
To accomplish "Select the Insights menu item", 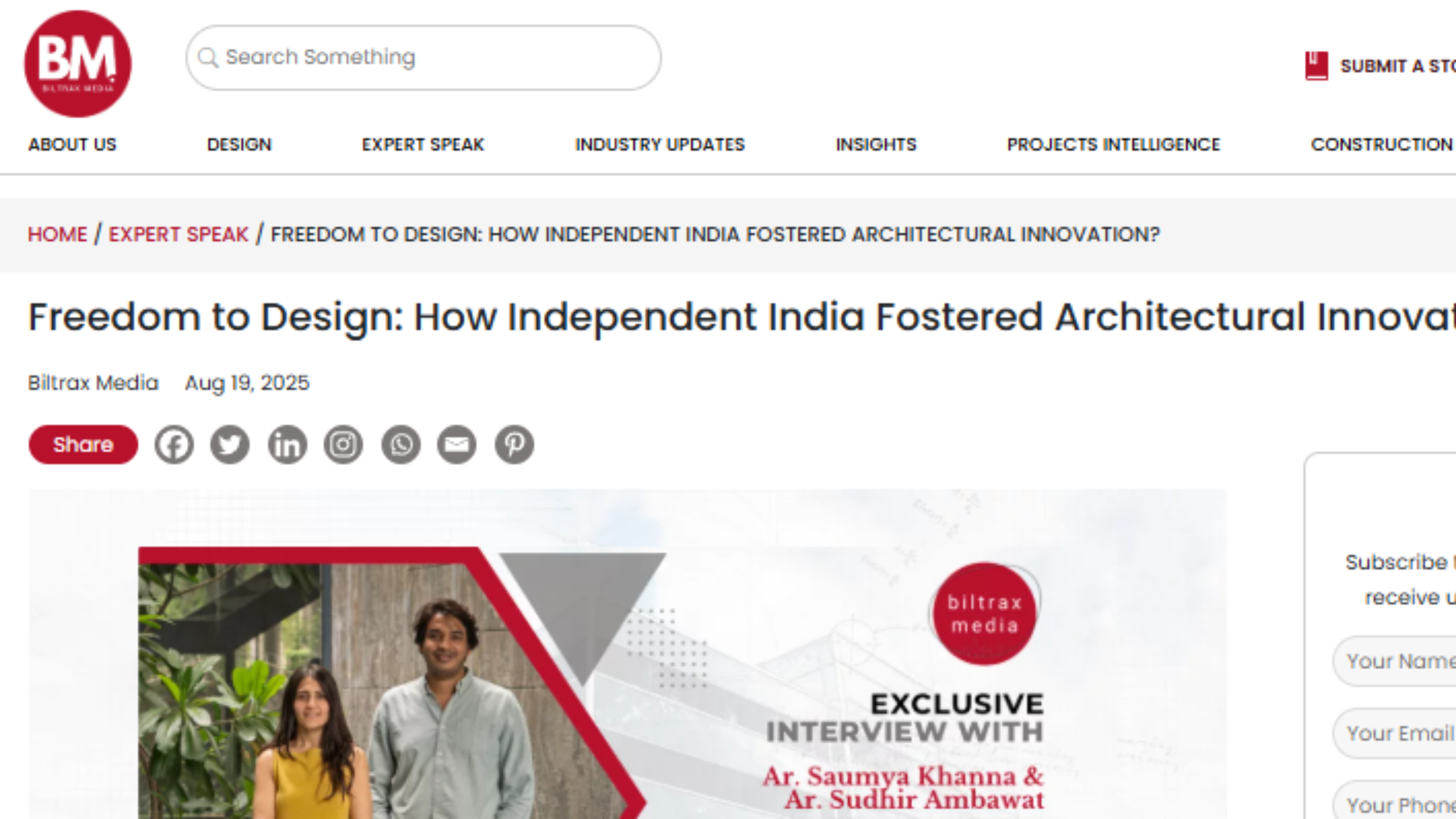I will pyautogui.click(x=876, y=144).
